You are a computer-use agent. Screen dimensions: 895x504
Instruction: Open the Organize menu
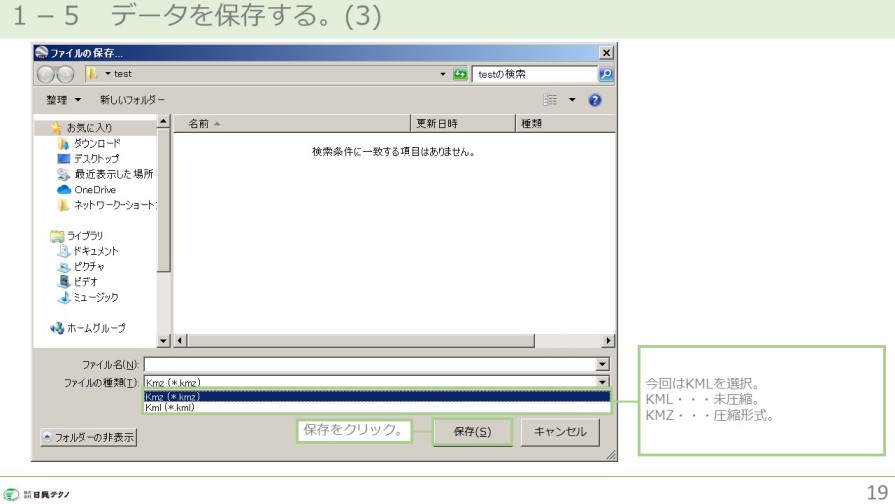[61, 100]
